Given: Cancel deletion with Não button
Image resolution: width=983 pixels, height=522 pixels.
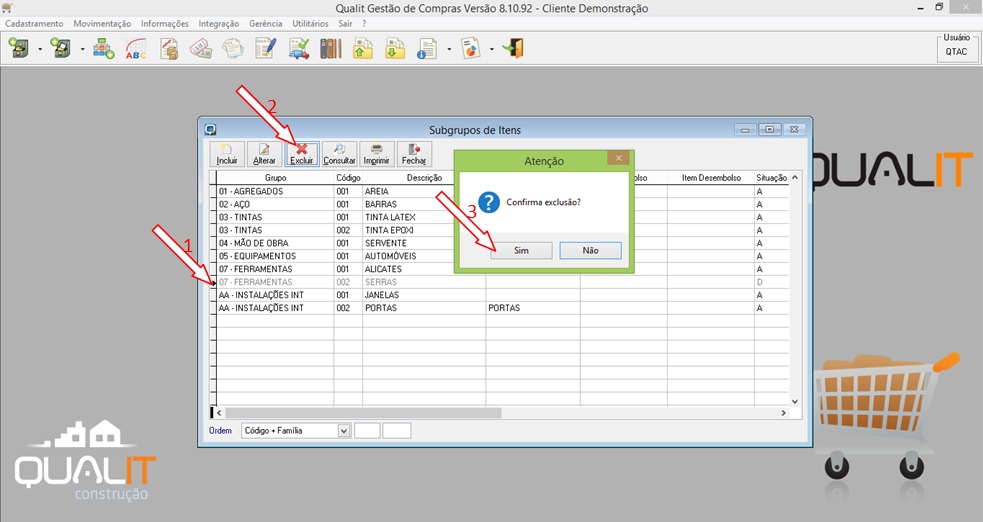Looking at the screenshot, I should (x=591, y=250).
